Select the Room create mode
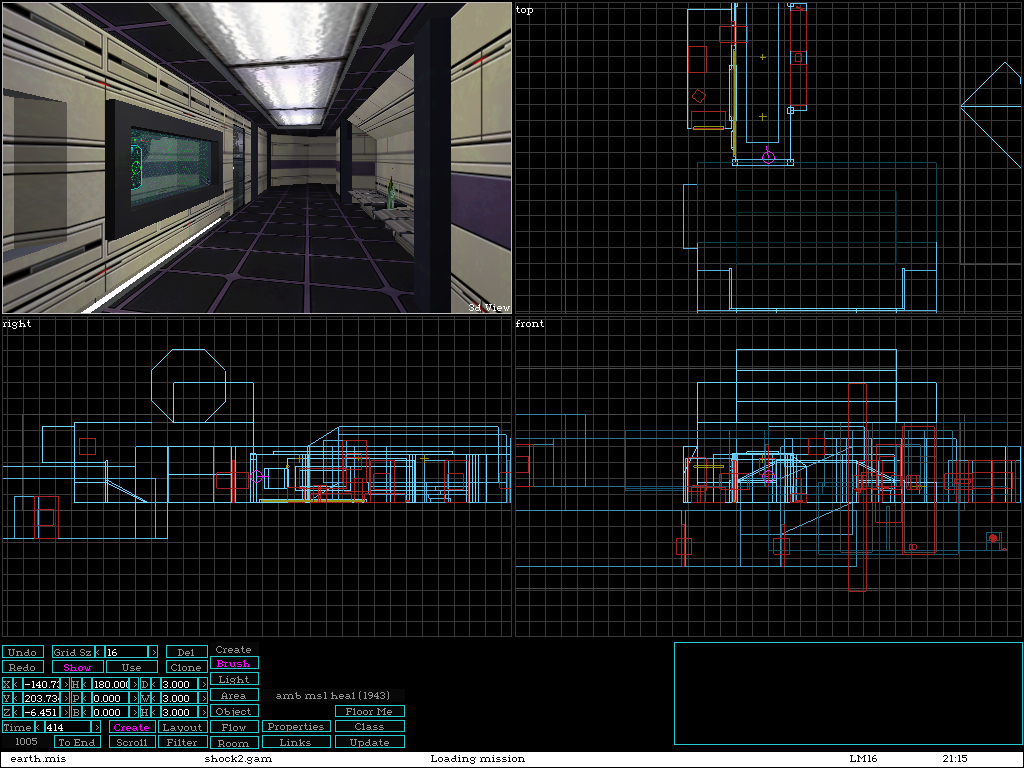This screenshot has height=768, width=1024. pos(233,743)
